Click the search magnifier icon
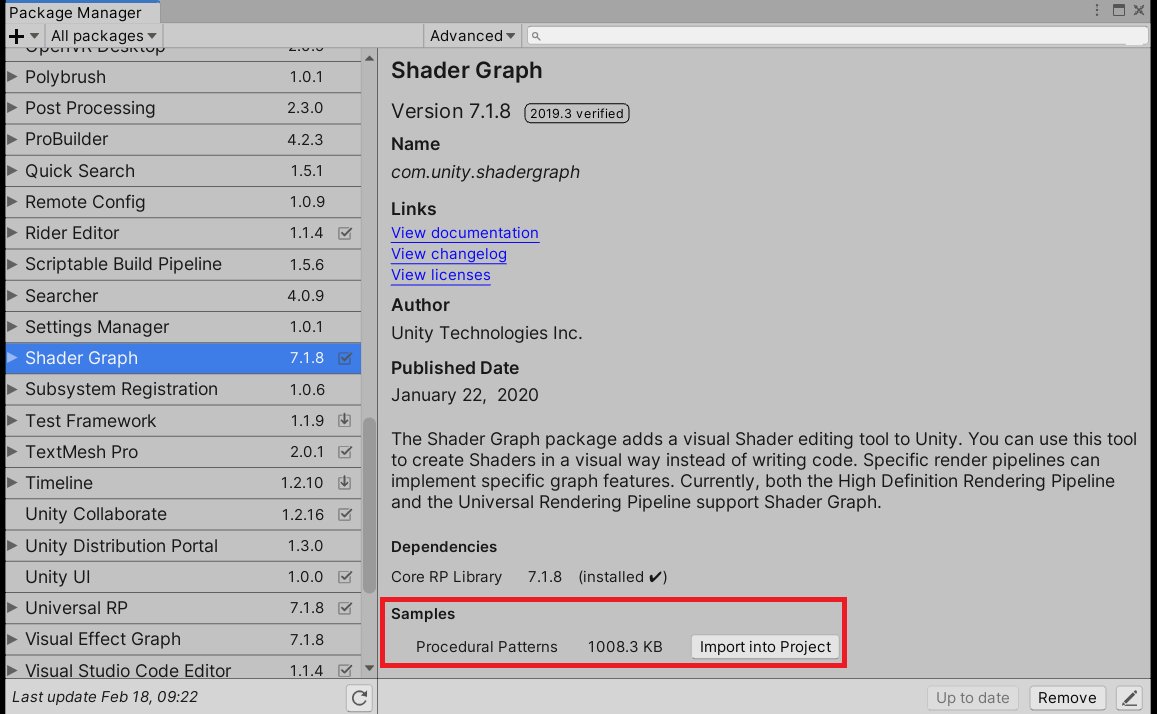Image resolution: width=1157 pixels, height=714 pixels. pos(536,36)
